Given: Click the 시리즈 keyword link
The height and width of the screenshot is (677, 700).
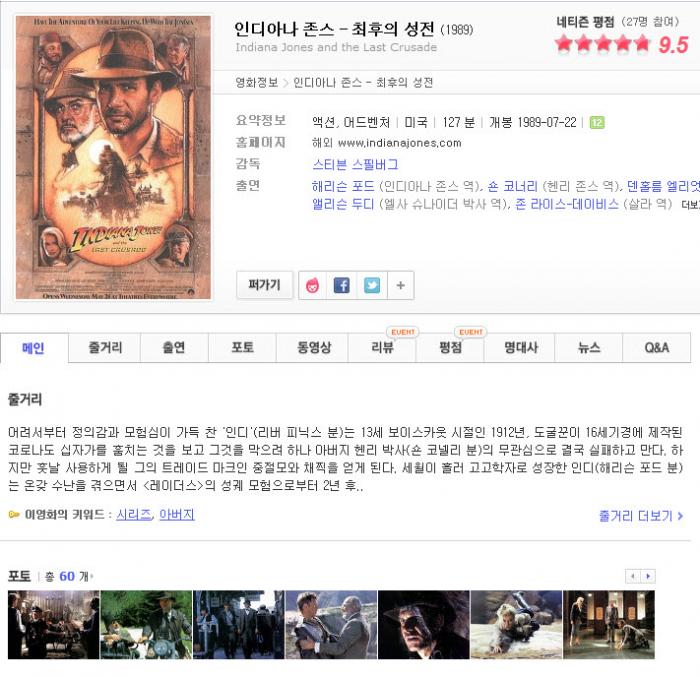Looking at the screenshot, I should [x=133, y=514].
